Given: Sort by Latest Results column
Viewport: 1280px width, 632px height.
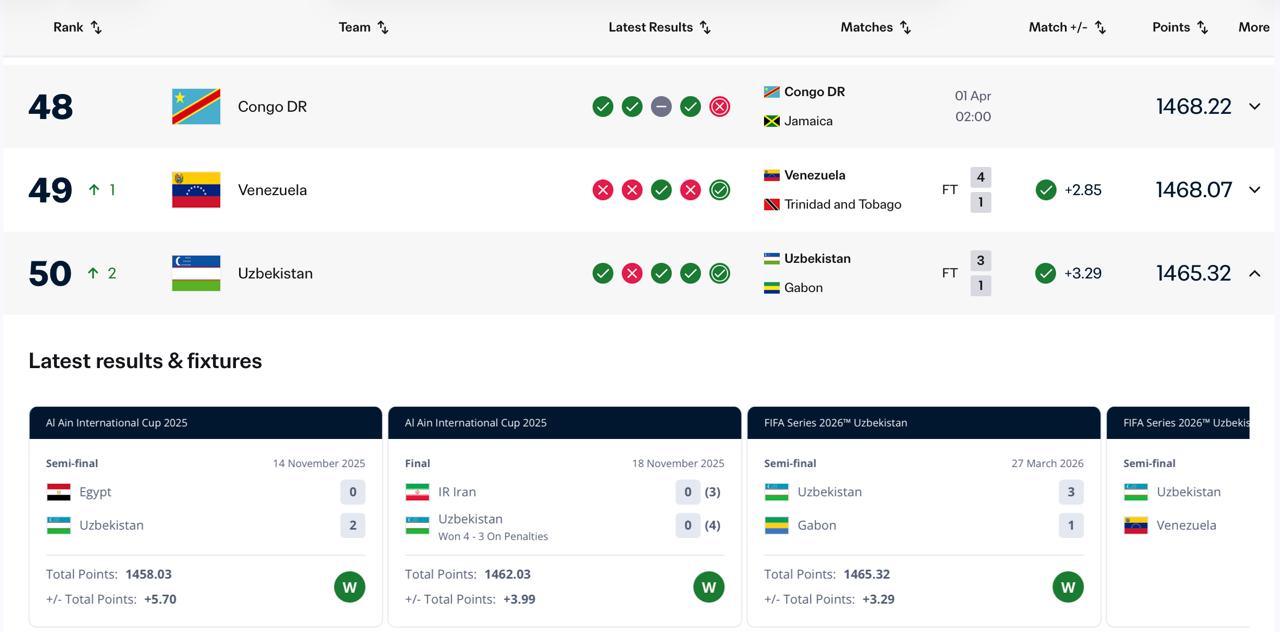Looking at the screenshot, I should click(x=705, y=28).
